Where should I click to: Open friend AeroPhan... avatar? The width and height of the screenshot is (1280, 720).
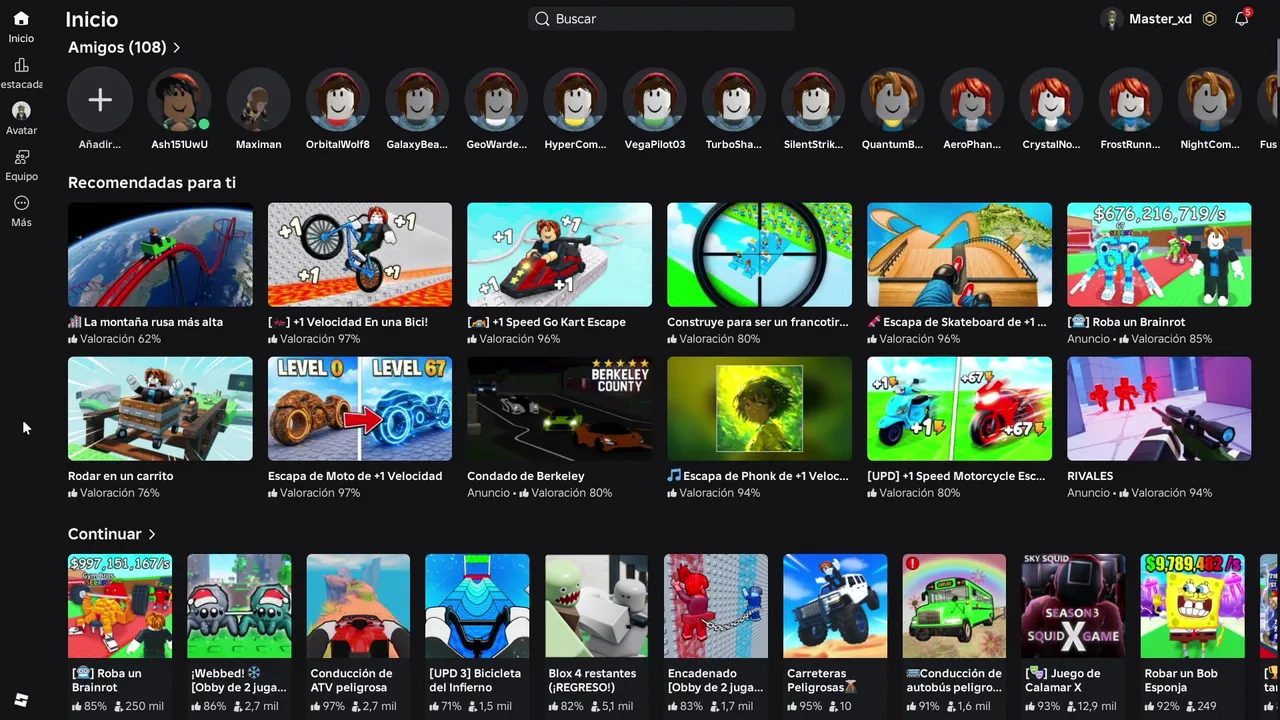click(972, 100)
